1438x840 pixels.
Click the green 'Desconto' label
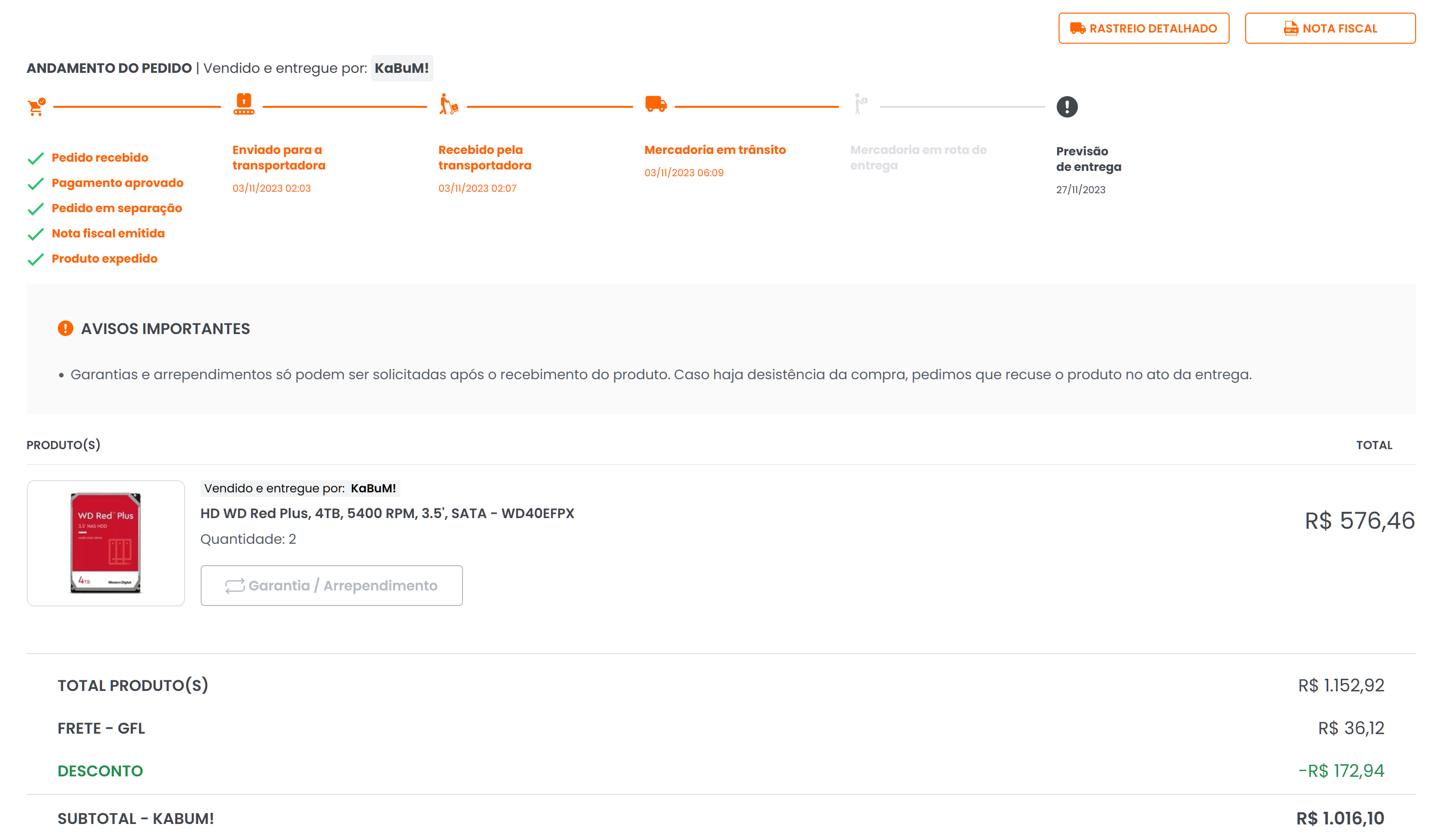[101, 771]
